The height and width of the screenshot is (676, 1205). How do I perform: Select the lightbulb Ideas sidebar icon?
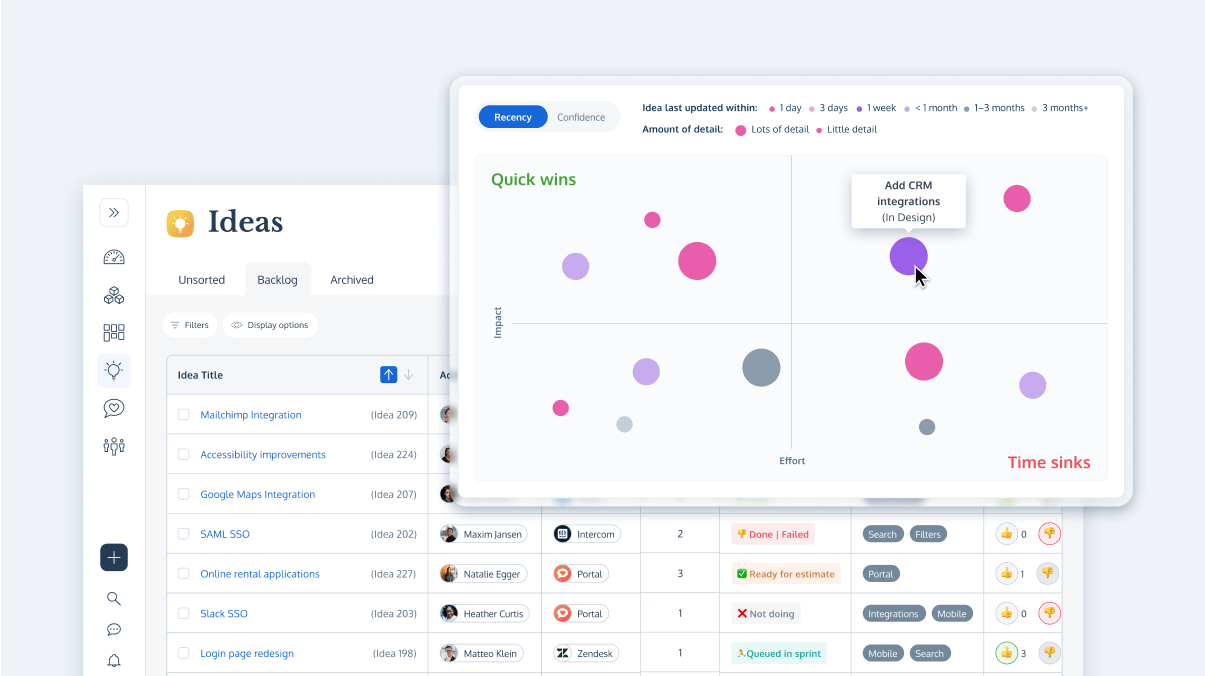[x=114, y=371]
